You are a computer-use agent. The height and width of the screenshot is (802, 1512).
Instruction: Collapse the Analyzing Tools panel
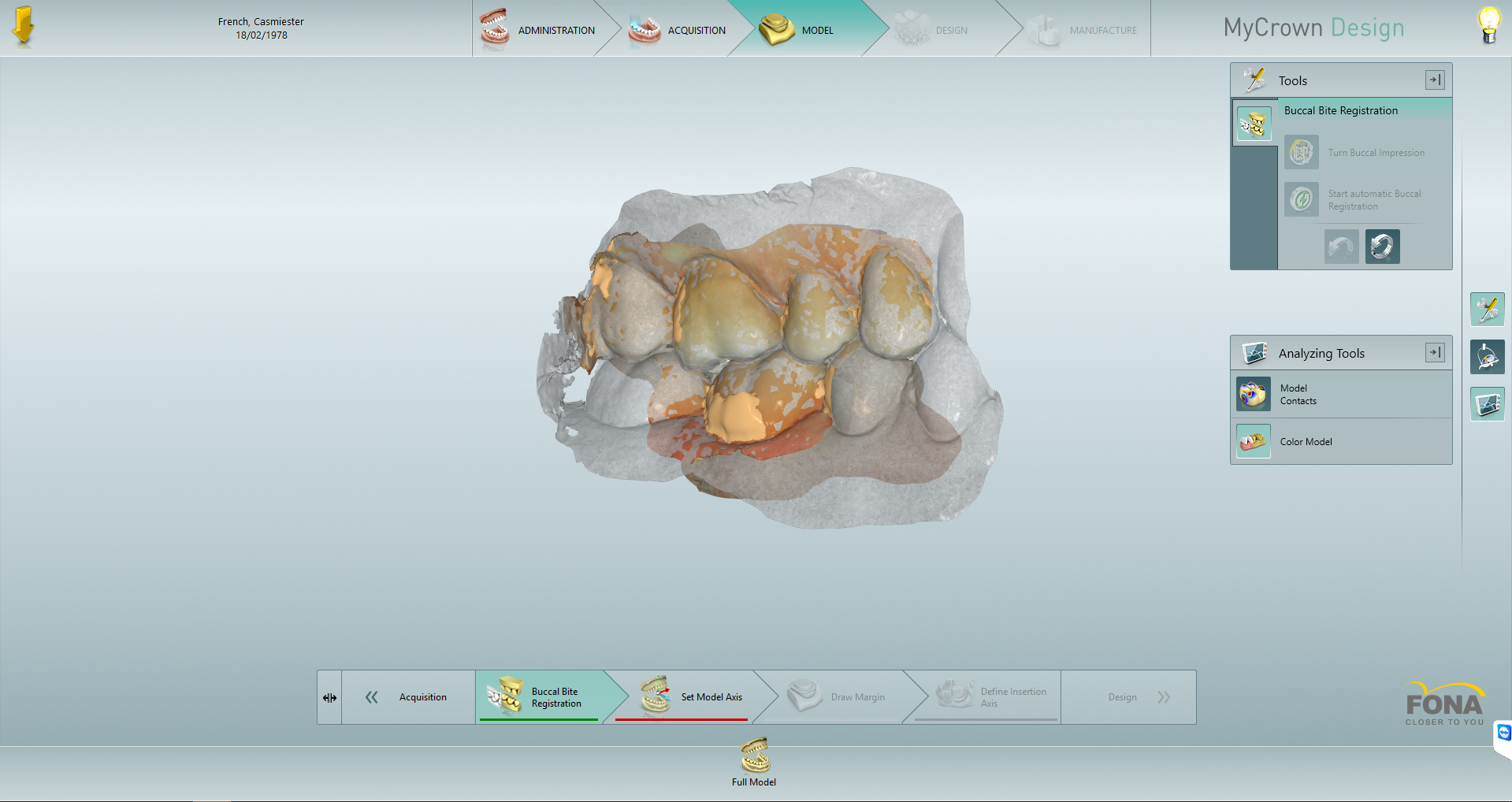tap(1434, 352)
